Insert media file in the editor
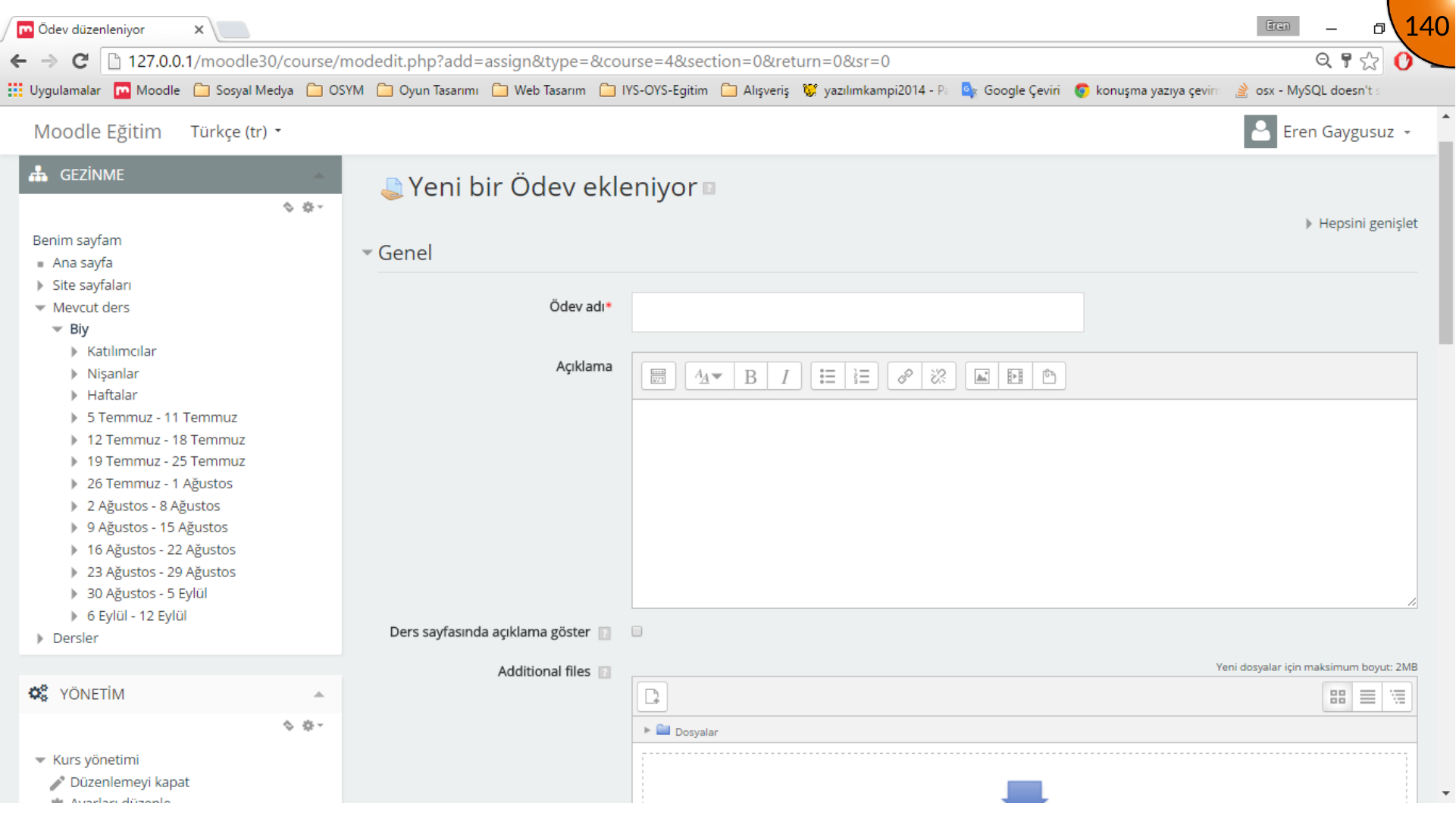Screen dimensions: 1456x819 click(1015, 376)
